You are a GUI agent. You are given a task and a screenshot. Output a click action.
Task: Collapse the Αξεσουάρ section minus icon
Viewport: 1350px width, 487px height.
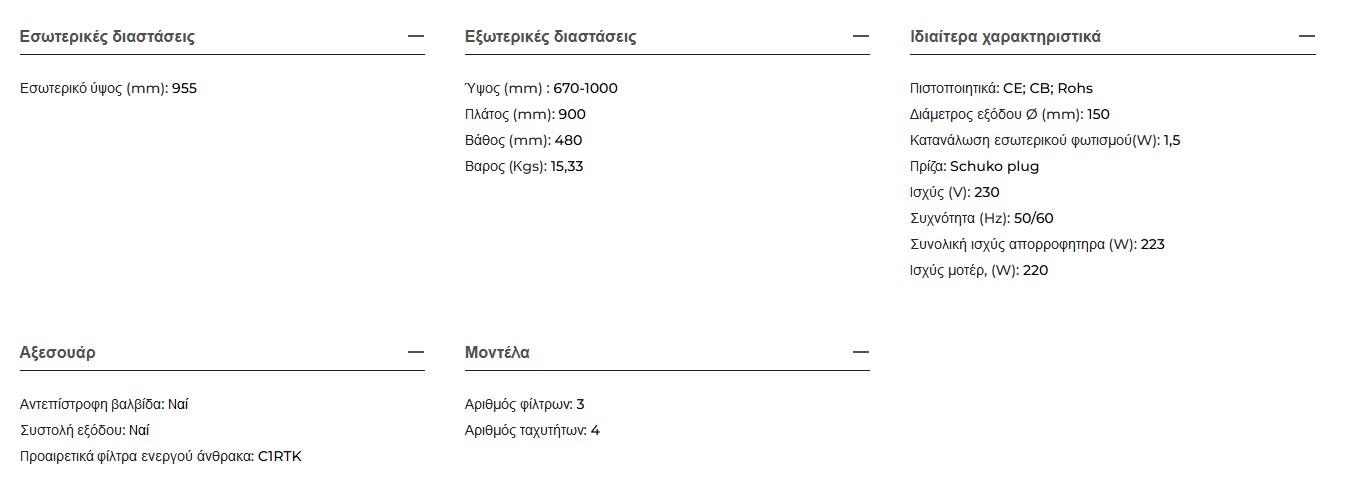(x=416, y=352)
